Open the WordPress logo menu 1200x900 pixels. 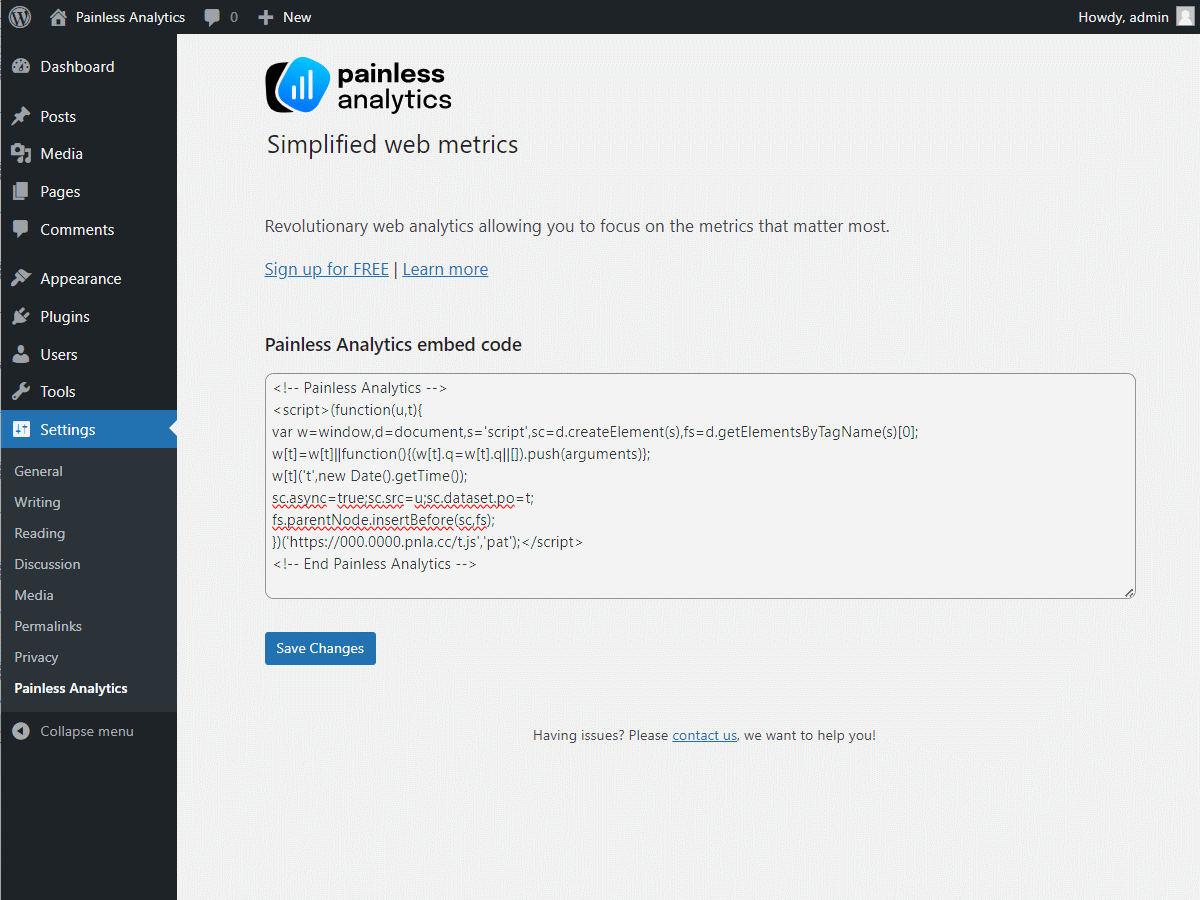click(20, 17)
